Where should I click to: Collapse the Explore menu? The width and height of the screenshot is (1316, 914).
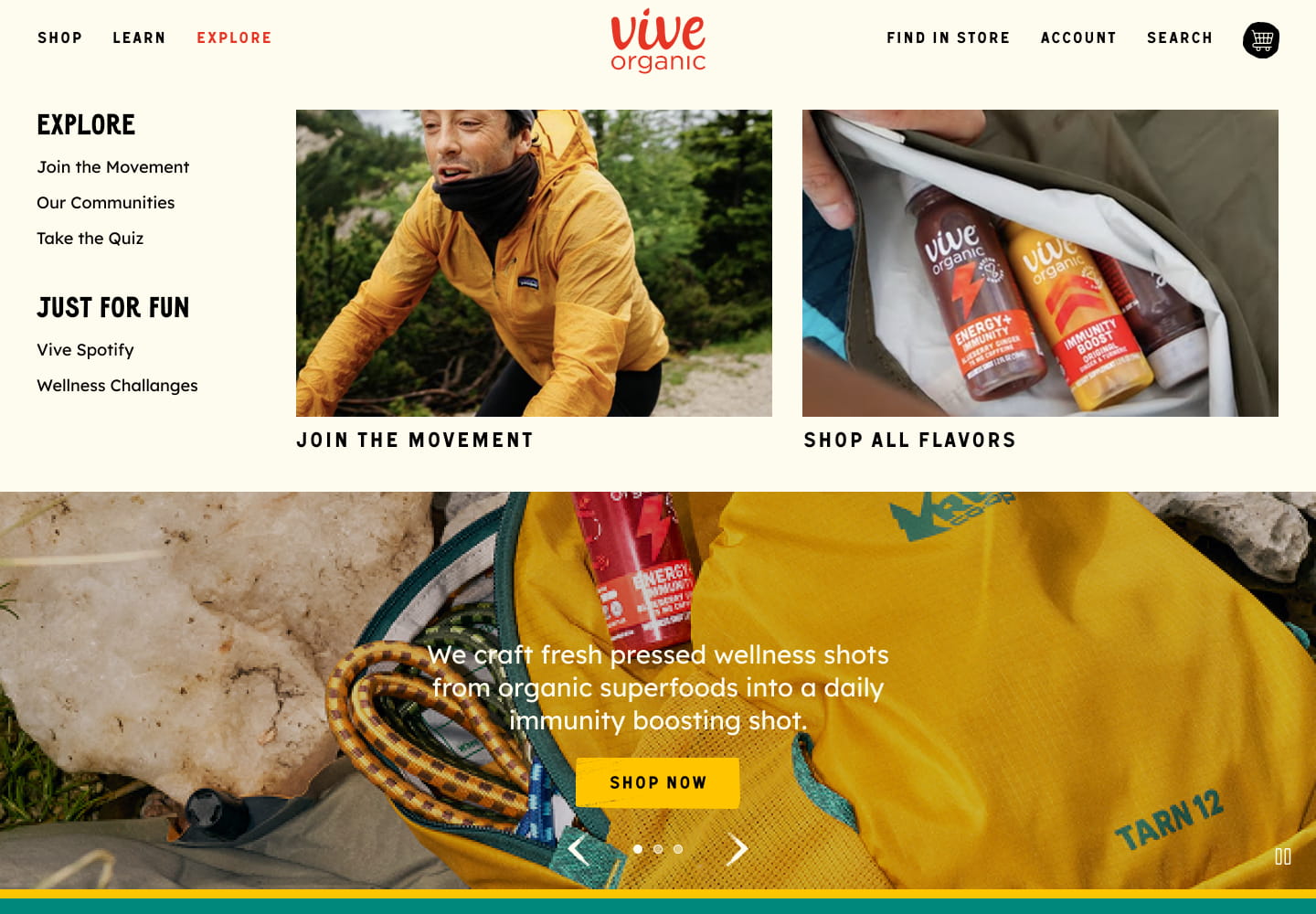(234, 37)
